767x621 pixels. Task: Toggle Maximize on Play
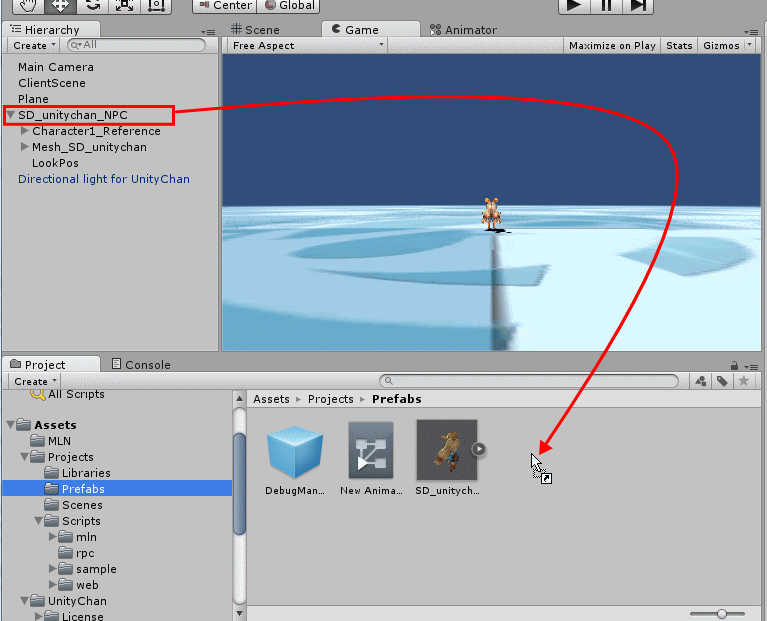612,45
